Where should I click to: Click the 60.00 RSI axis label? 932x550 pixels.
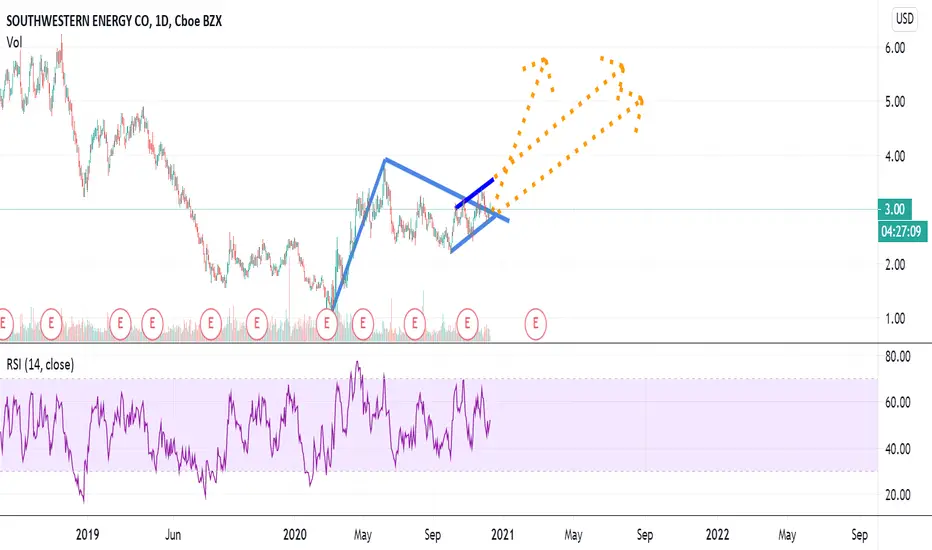897,403
